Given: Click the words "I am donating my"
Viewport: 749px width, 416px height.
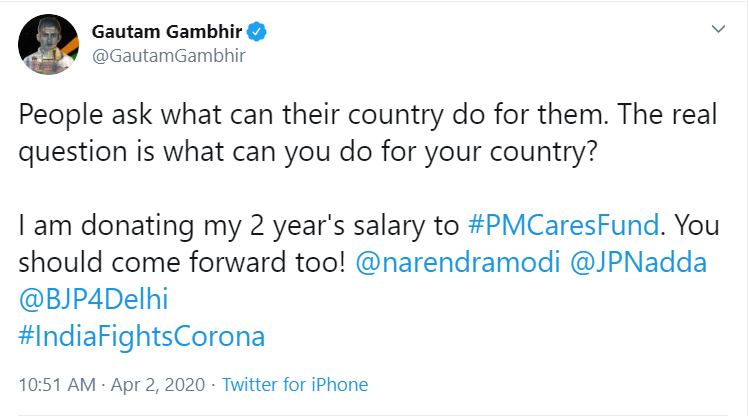Looking at the screenshot, I should pyautogui.click(x=103, y=229).
